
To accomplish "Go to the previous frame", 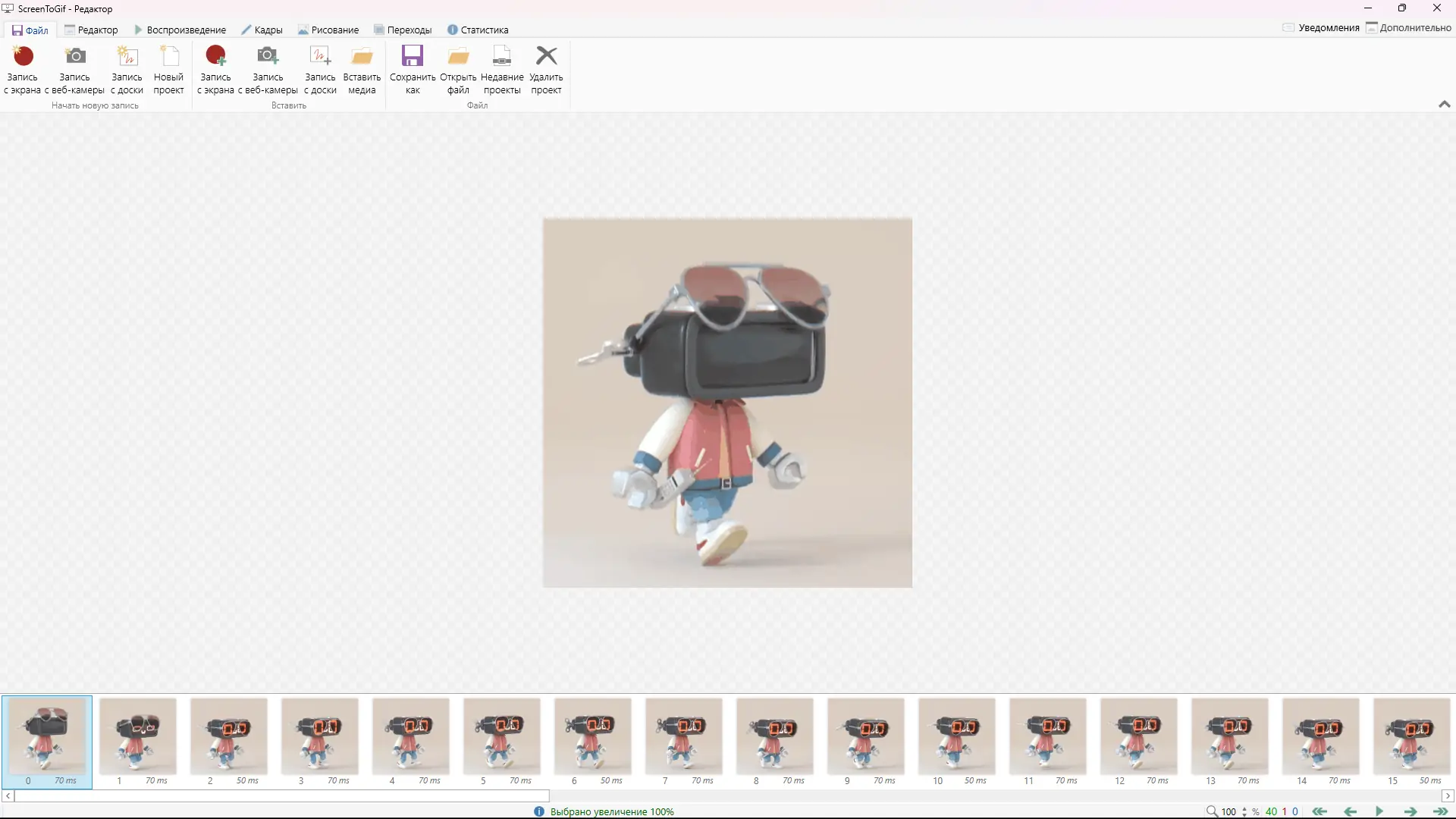I will 1350,811.
